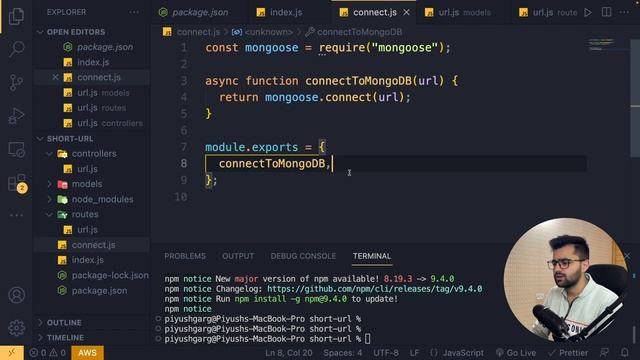
Task: Click the Prettier status item
Action: [x=568, y=353]
